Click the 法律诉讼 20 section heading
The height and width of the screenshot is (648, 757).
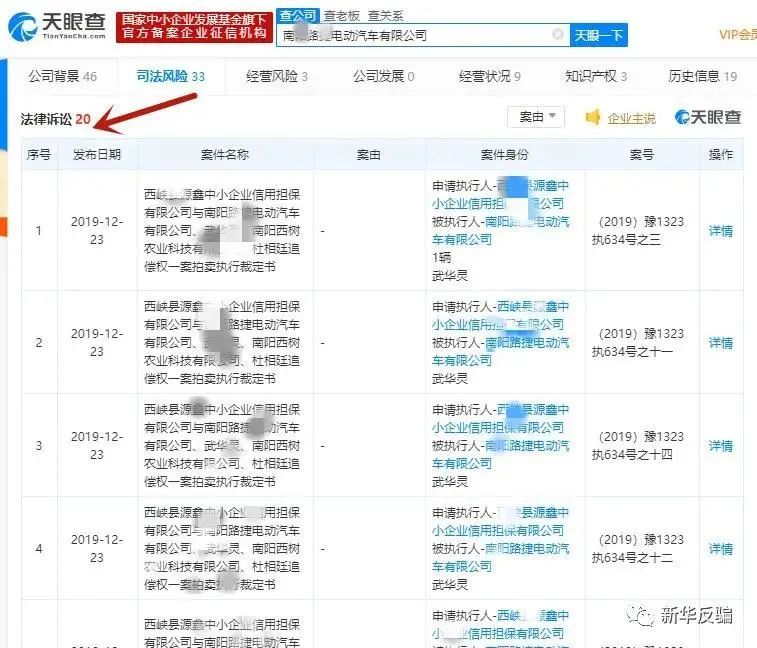[x=56, y=119]
